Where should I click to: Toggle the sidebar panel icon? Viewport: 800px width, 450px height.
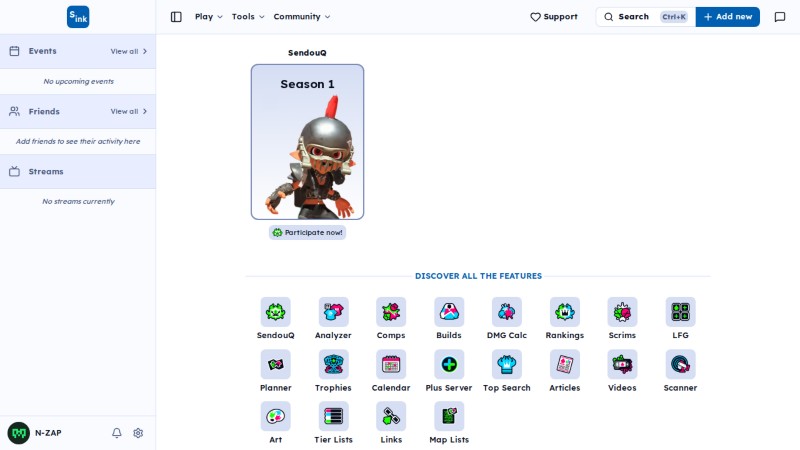[176, 17]
